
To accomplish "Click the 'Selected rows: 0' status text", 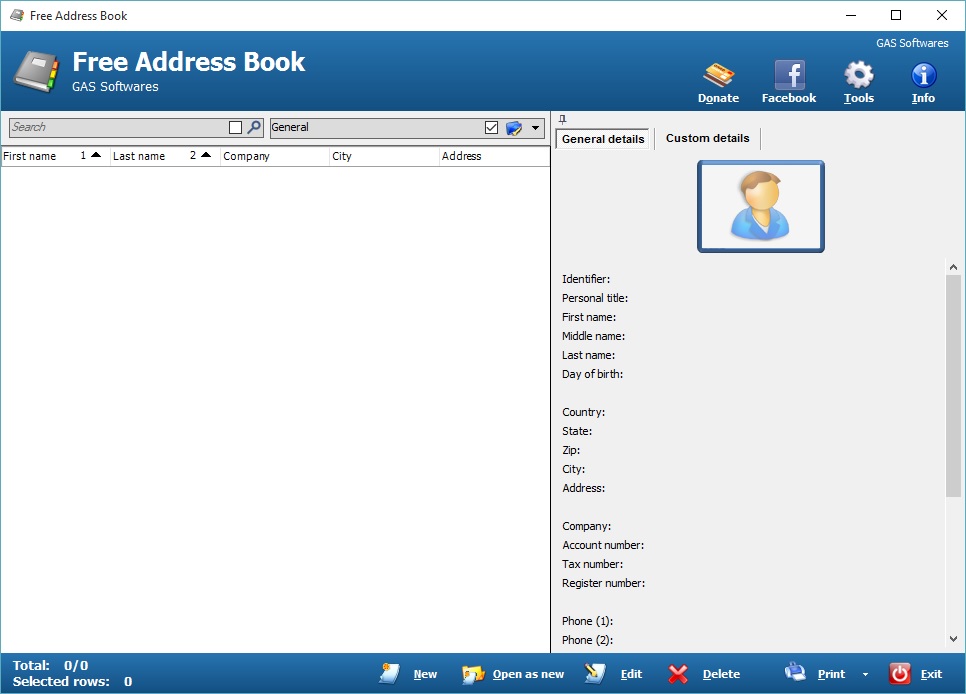I will (72, 682).
